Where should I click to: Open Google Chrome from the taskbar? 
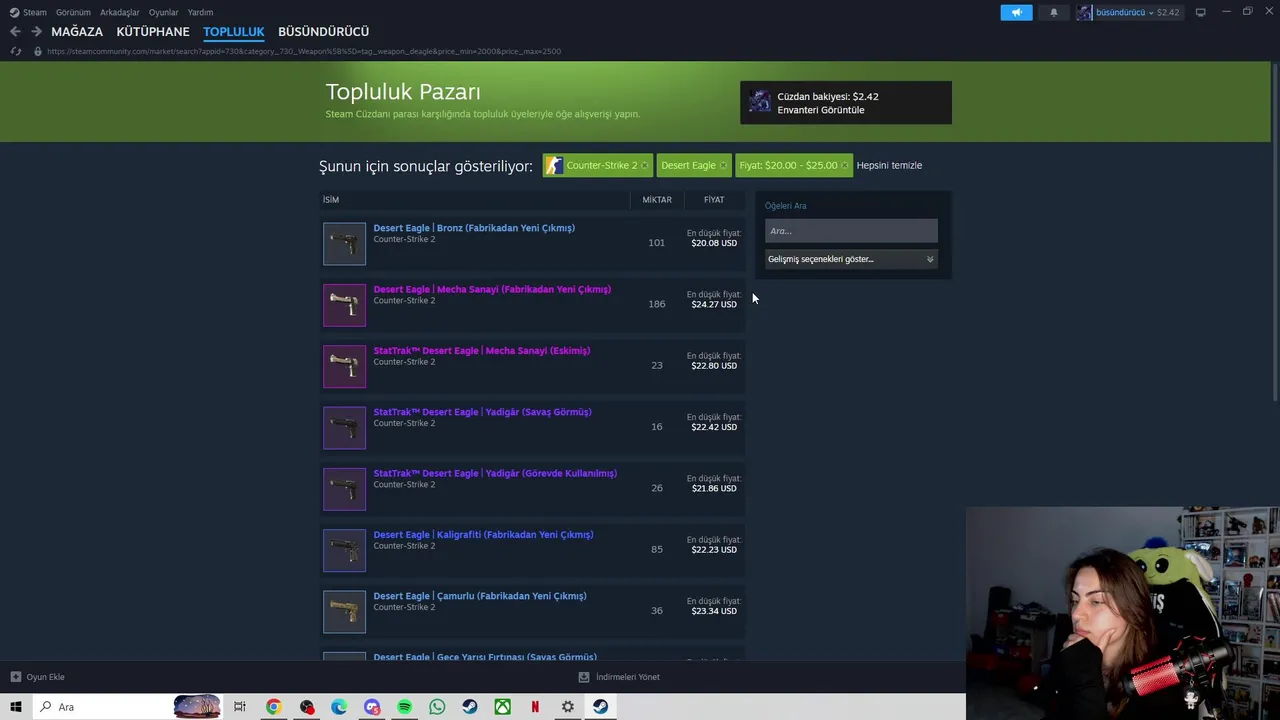(273, 707)
